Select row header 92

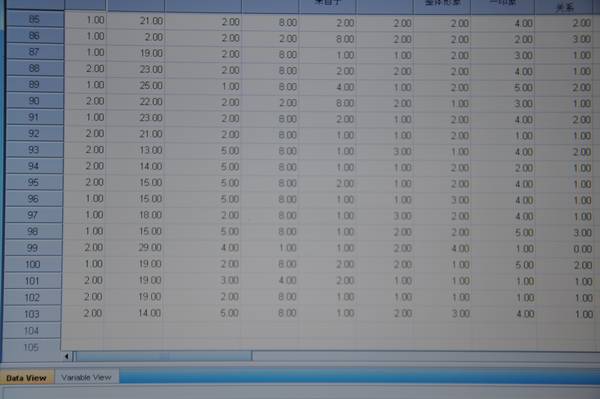tap(34, 133)
